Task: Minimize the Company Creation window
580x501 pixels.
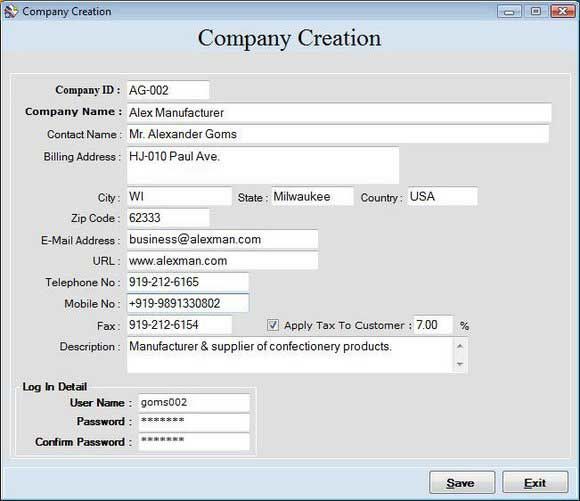Action: click(509, 11)
